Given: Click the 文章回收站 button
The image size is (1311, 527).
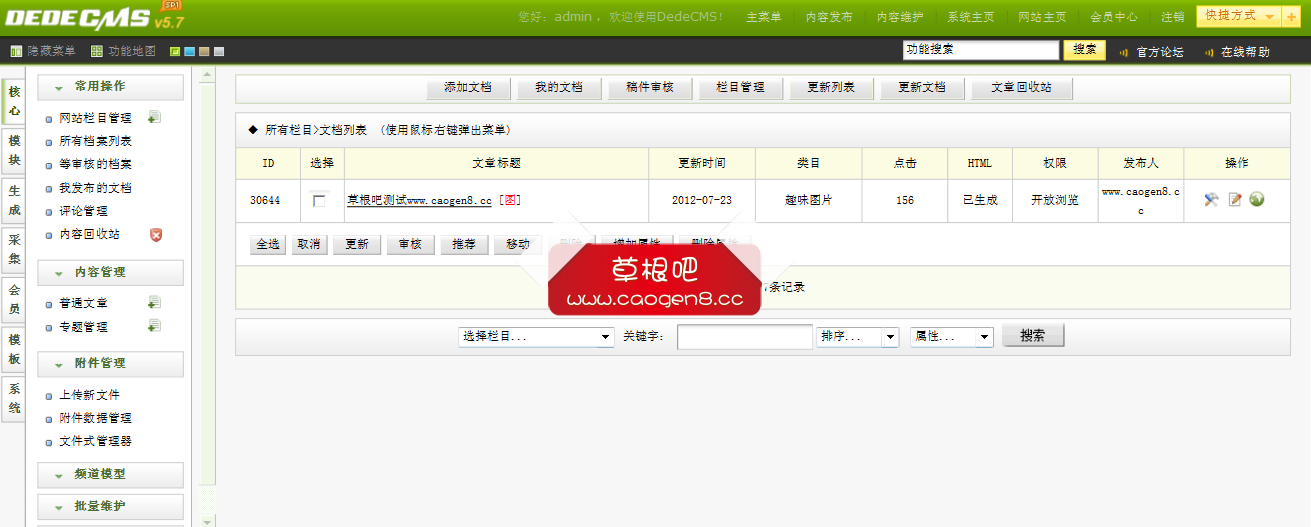Looking at the screenshot, I should point(1022,88).
